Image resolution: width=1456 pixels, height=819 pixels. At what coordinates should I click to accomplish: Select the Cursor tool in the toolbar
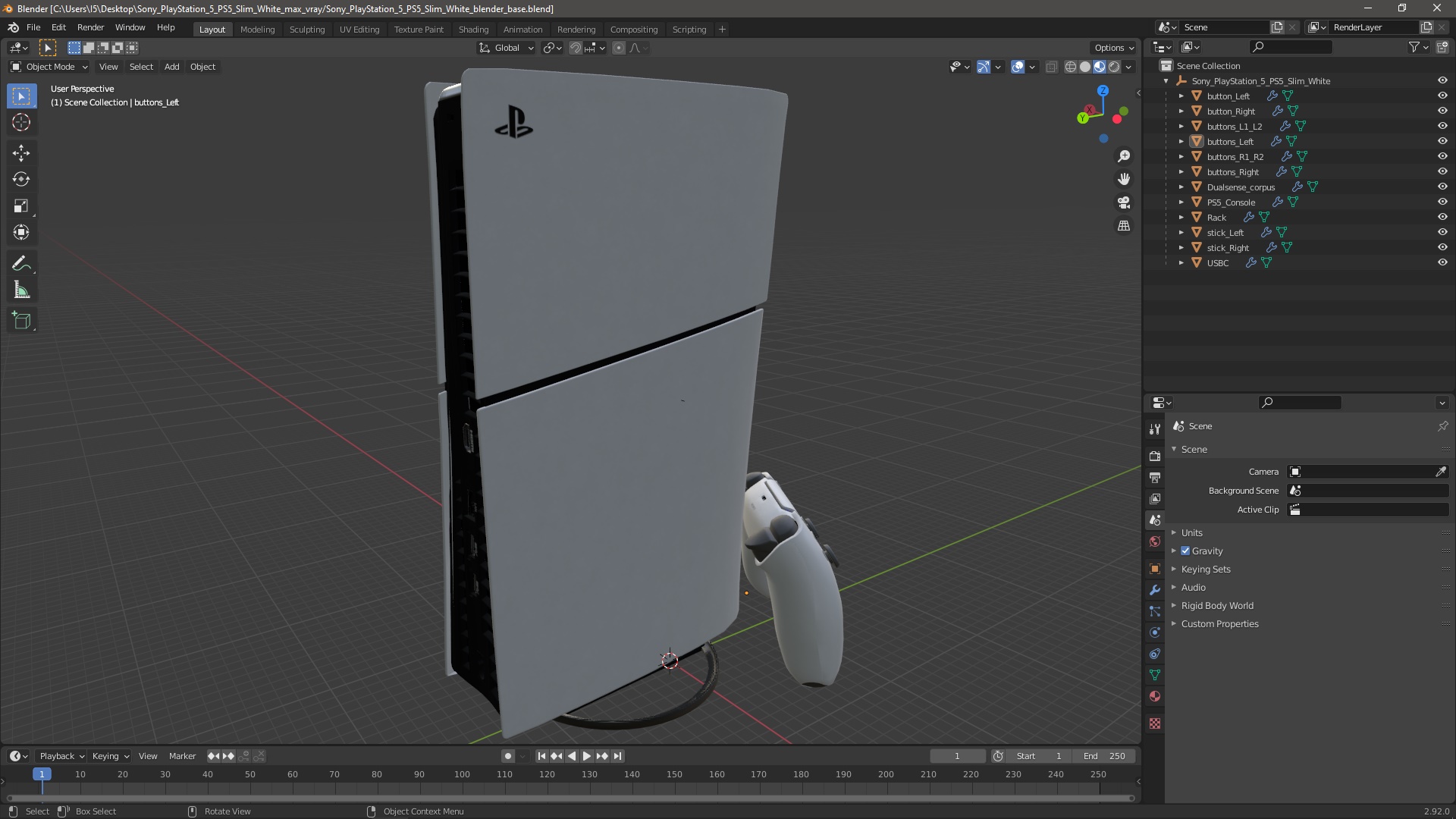(x=21, y=122)
